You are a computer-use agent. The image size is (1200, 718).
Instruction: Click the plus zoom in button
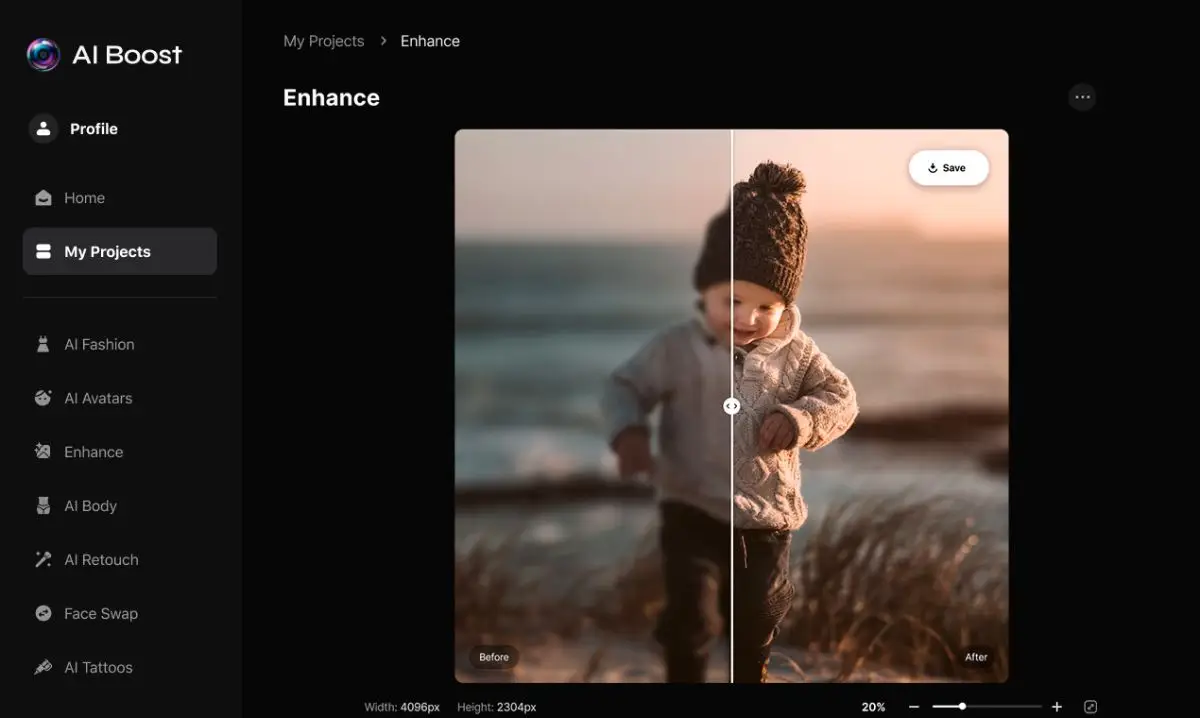[x=1057, y=707]
